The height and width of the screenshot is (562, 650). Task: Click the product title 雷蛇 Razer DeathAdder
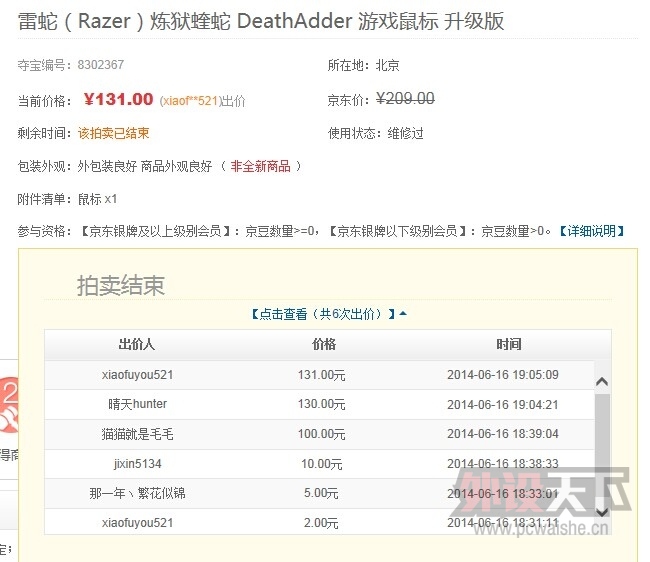pyautogui.click(x=261, y=21)
